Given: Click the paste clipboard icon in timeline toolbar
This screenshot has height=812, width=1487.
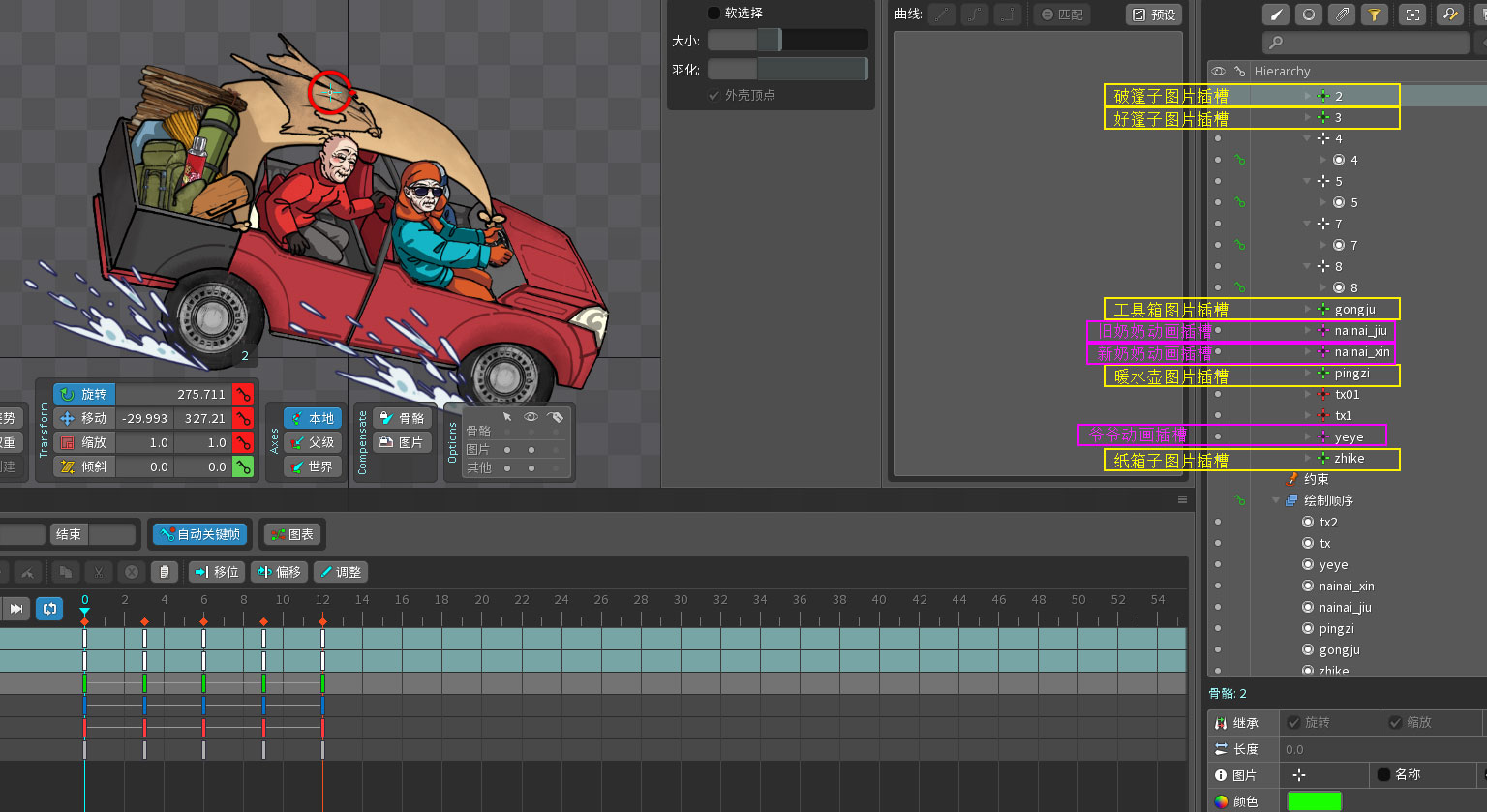Looking at the screenshot, I should pos(165,572).
